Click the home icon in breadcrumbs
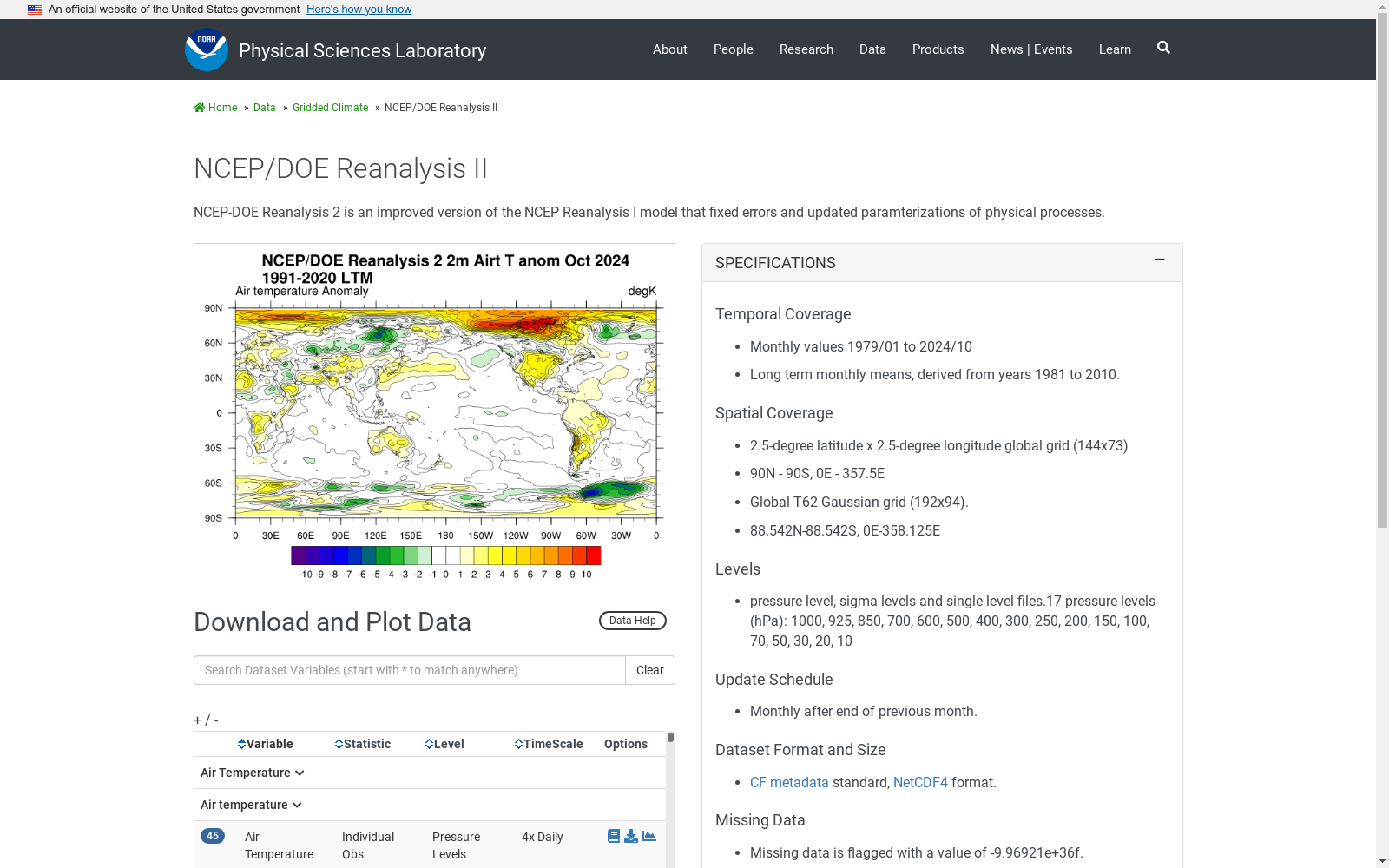 pos(200,108)
